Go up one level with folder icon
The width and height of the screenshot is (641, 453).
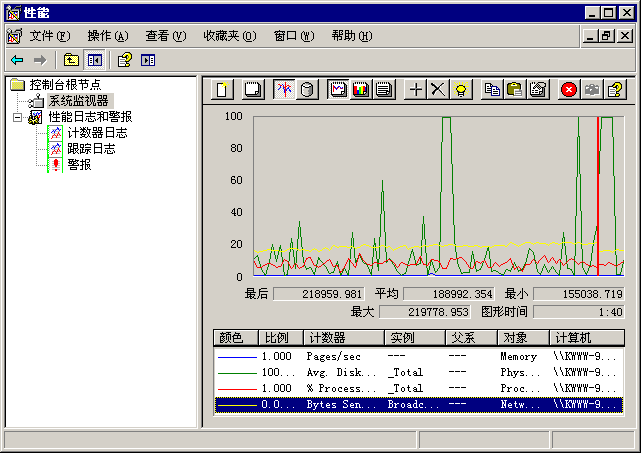pyautogui.click(x=72, y=61)
